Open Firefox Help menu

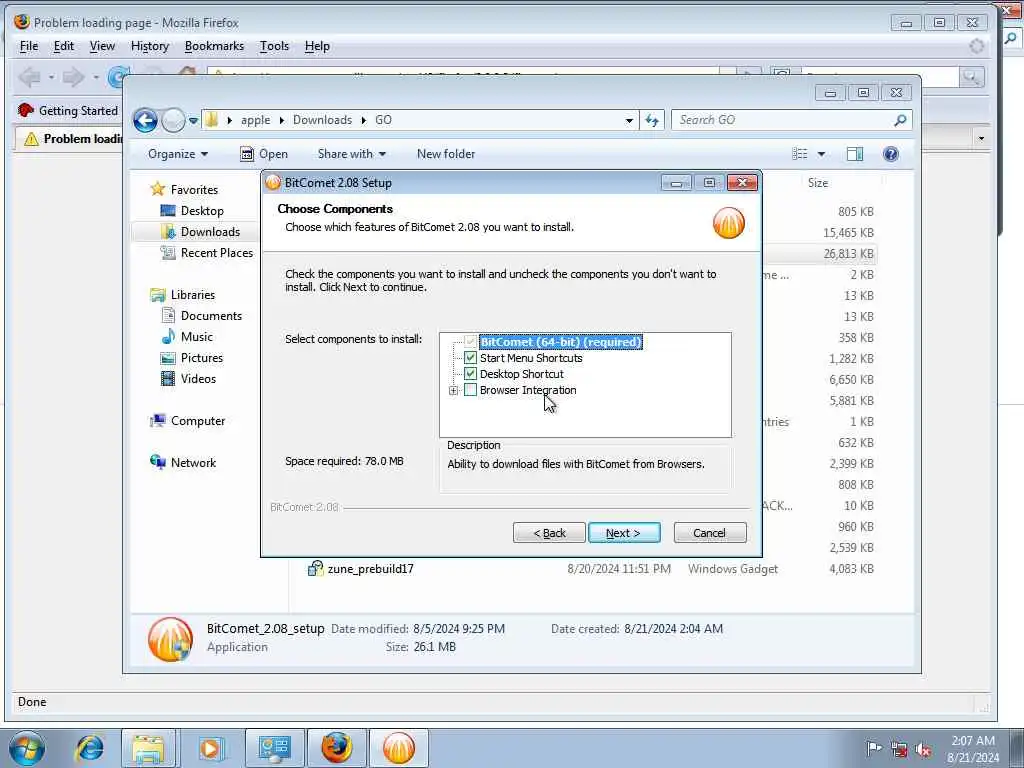pos(317,46)
